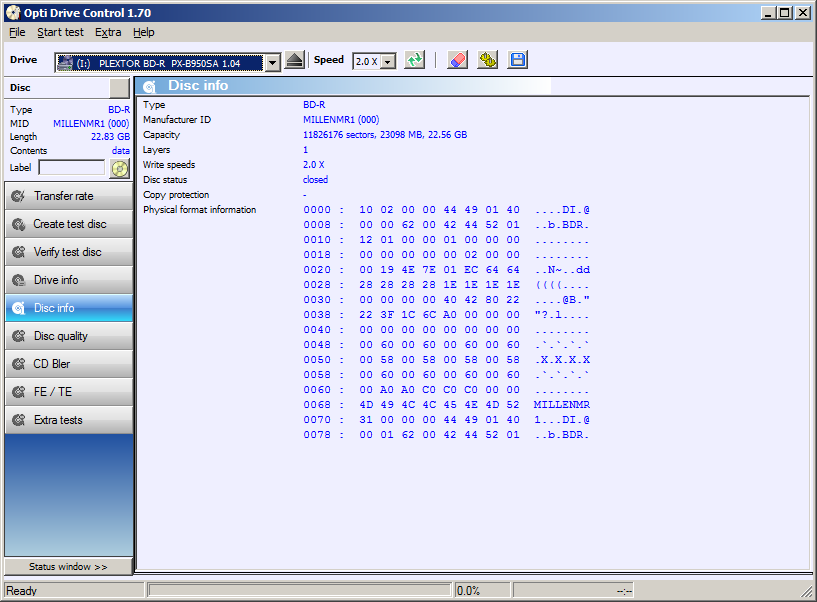Open the options gear icon in toolbar
The image size is (817, 602).
click(x=487, y=60)
